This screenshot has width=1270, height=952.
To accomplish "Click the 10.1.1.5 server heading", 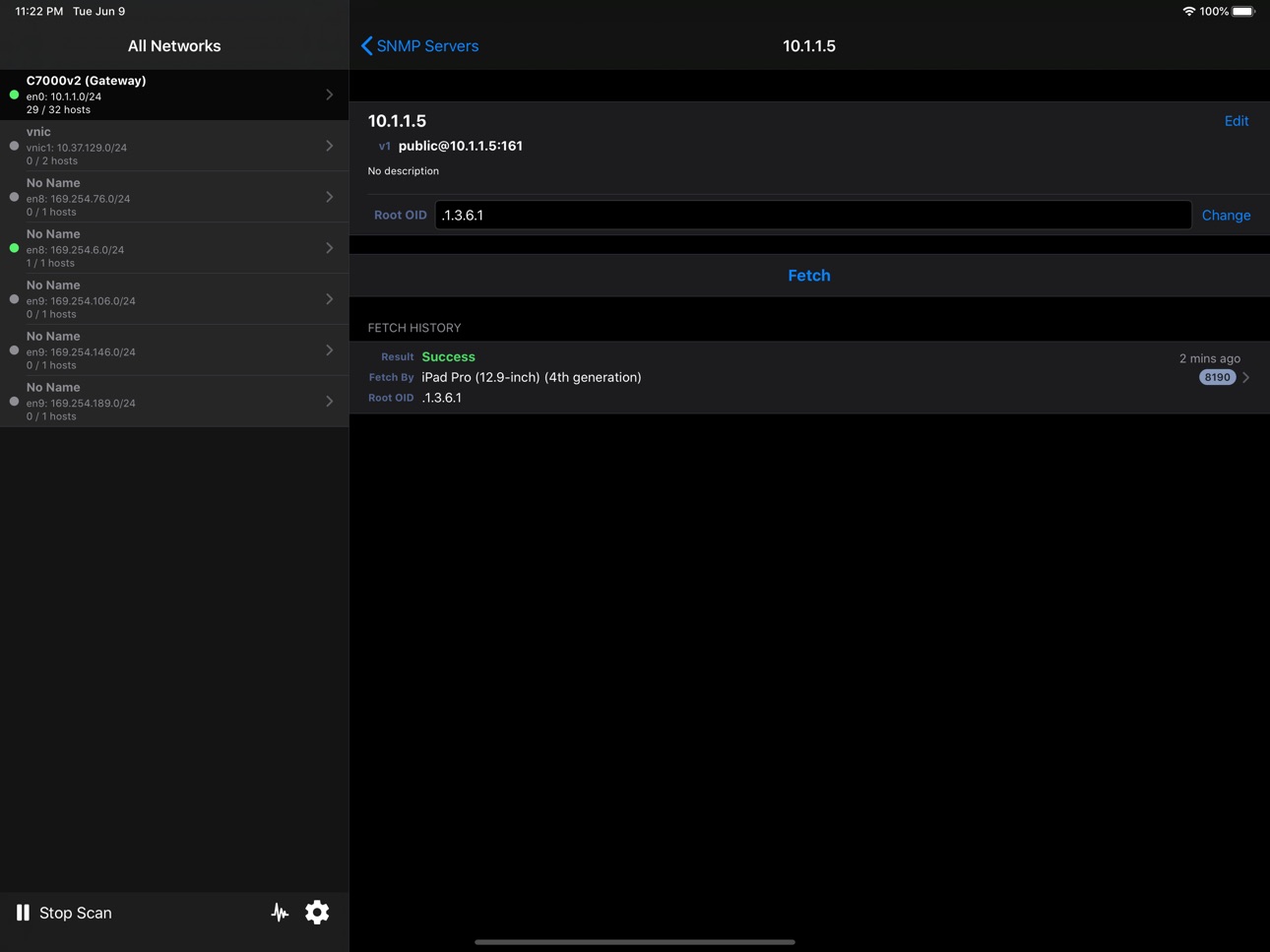I will (x=397, y=121).
